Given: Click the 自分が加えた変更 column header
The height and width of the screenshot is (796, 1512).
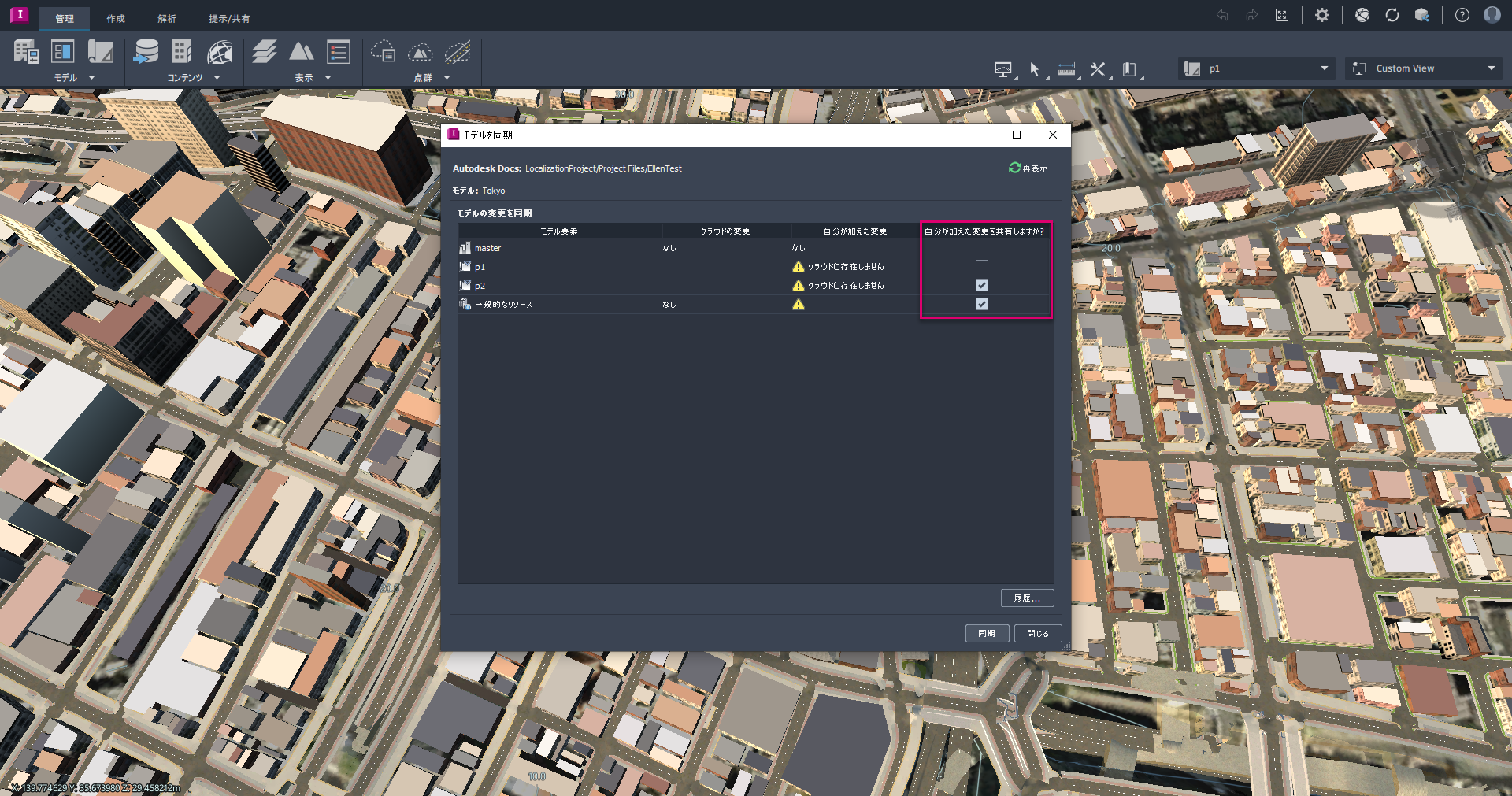Looking at the screenshot, I should 854,231.
